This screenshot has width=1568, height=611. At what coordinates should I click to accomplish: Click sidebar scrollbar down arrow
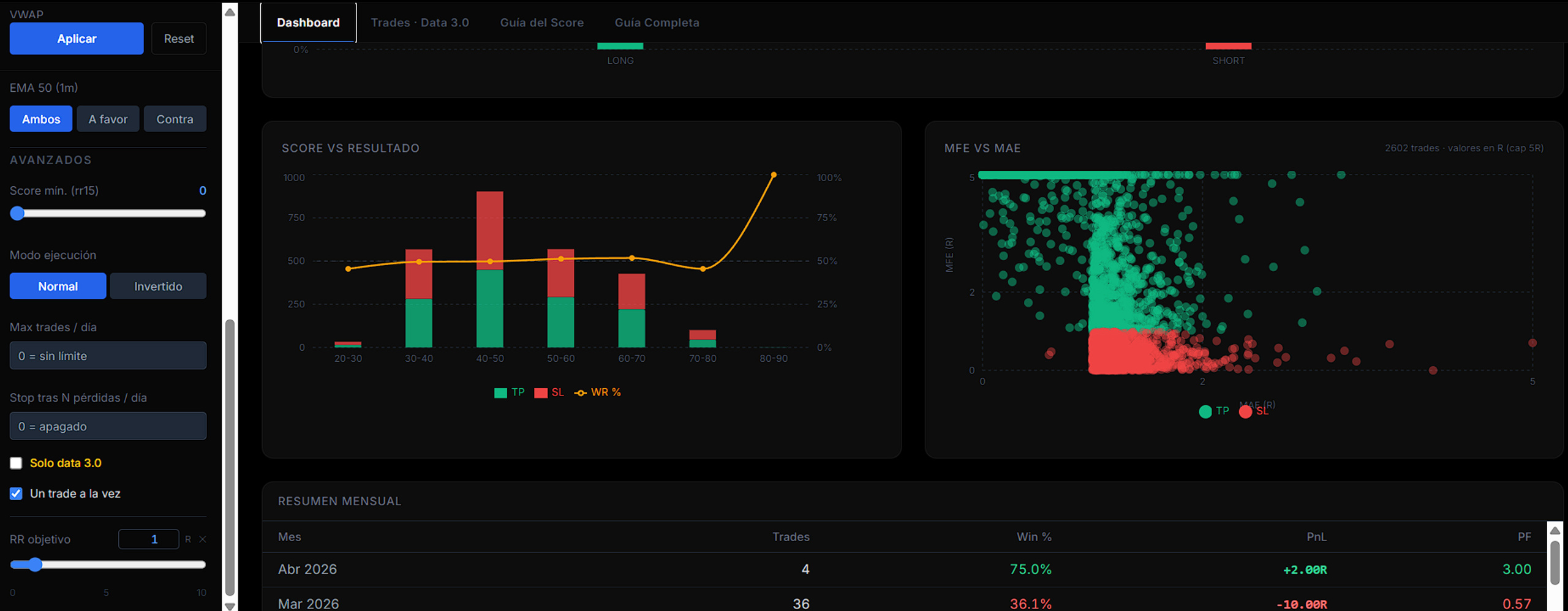(x=230, y=606)
